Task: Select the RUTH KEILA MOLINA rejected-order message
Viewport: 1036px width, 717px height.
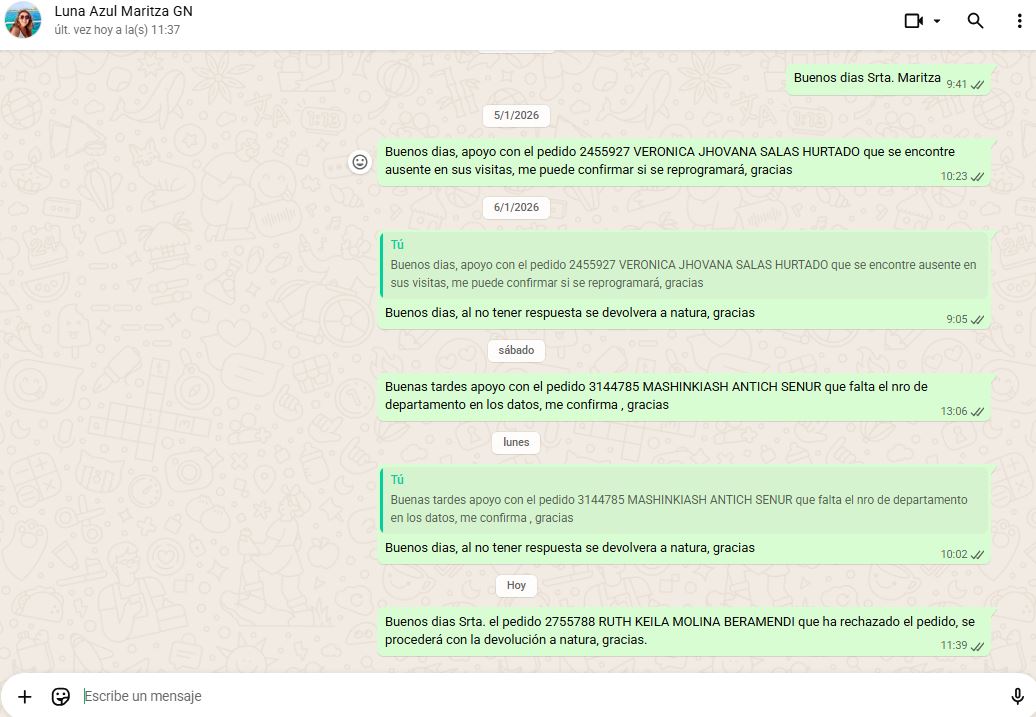Action: tap(680, 631)
